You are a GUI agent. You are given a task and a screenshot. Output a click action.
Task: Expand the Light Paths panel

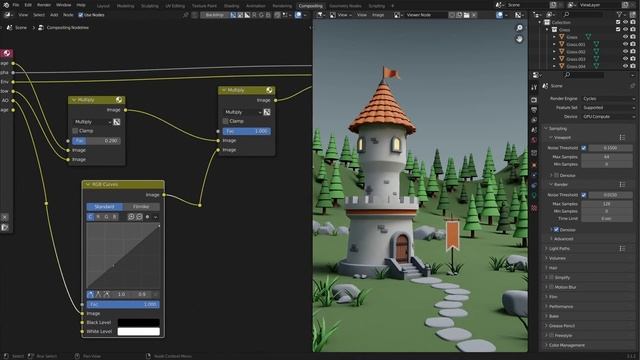coord(559,248)
